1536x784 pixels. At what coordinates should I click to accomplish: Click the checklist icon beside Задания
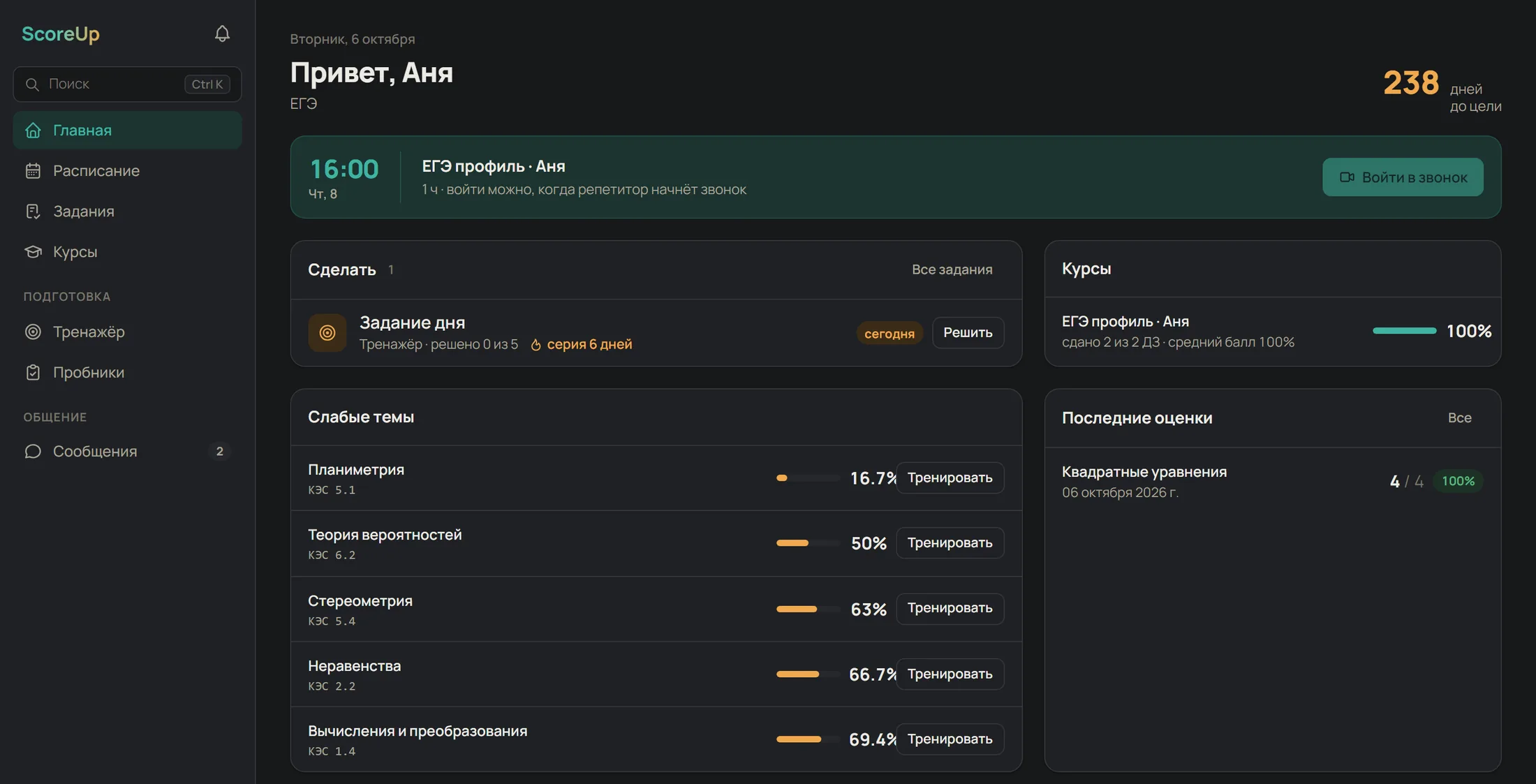click(x=33, y=212)
